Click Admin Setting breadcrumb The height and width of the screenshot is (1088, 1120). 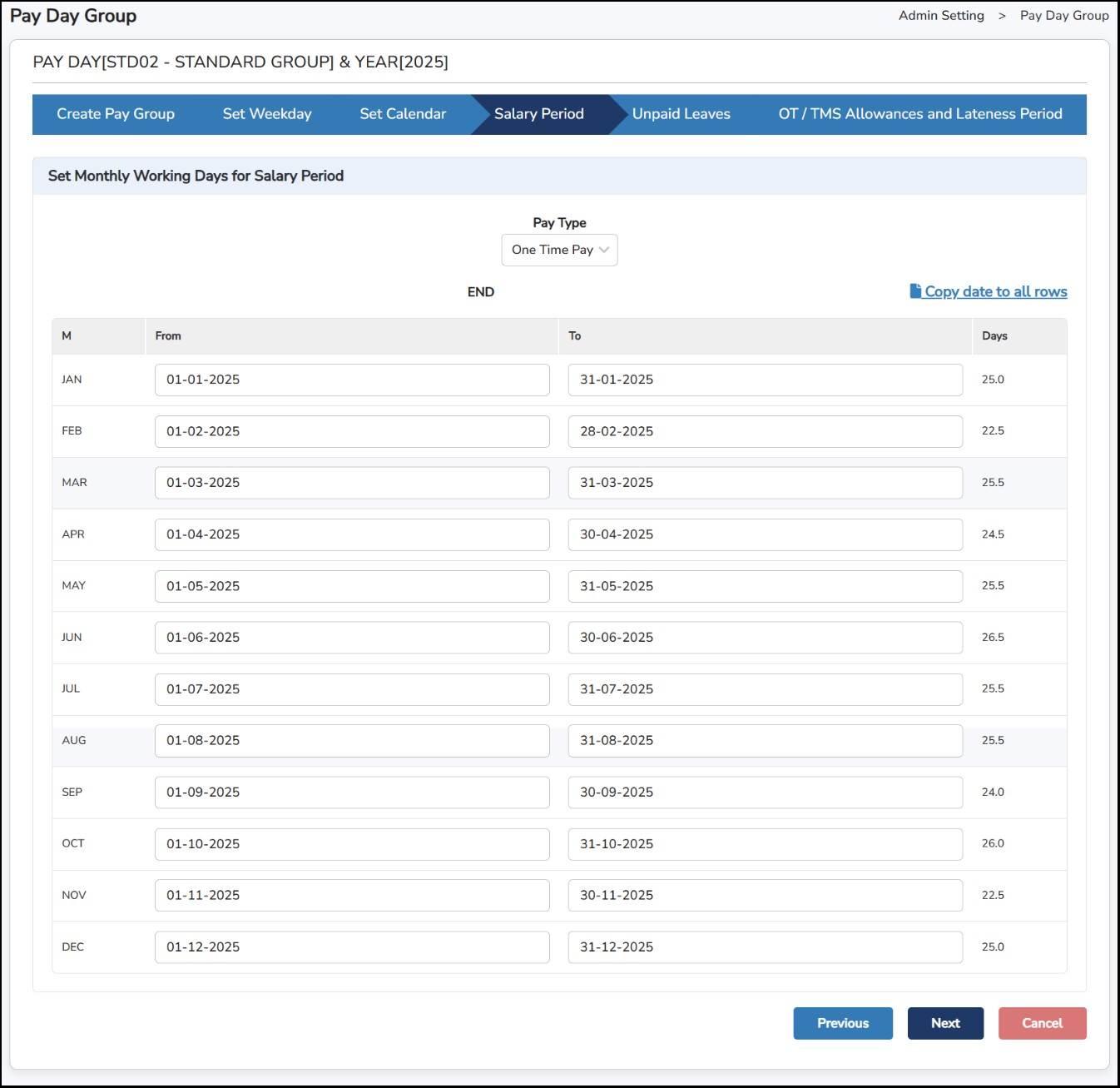pos(941,16)
